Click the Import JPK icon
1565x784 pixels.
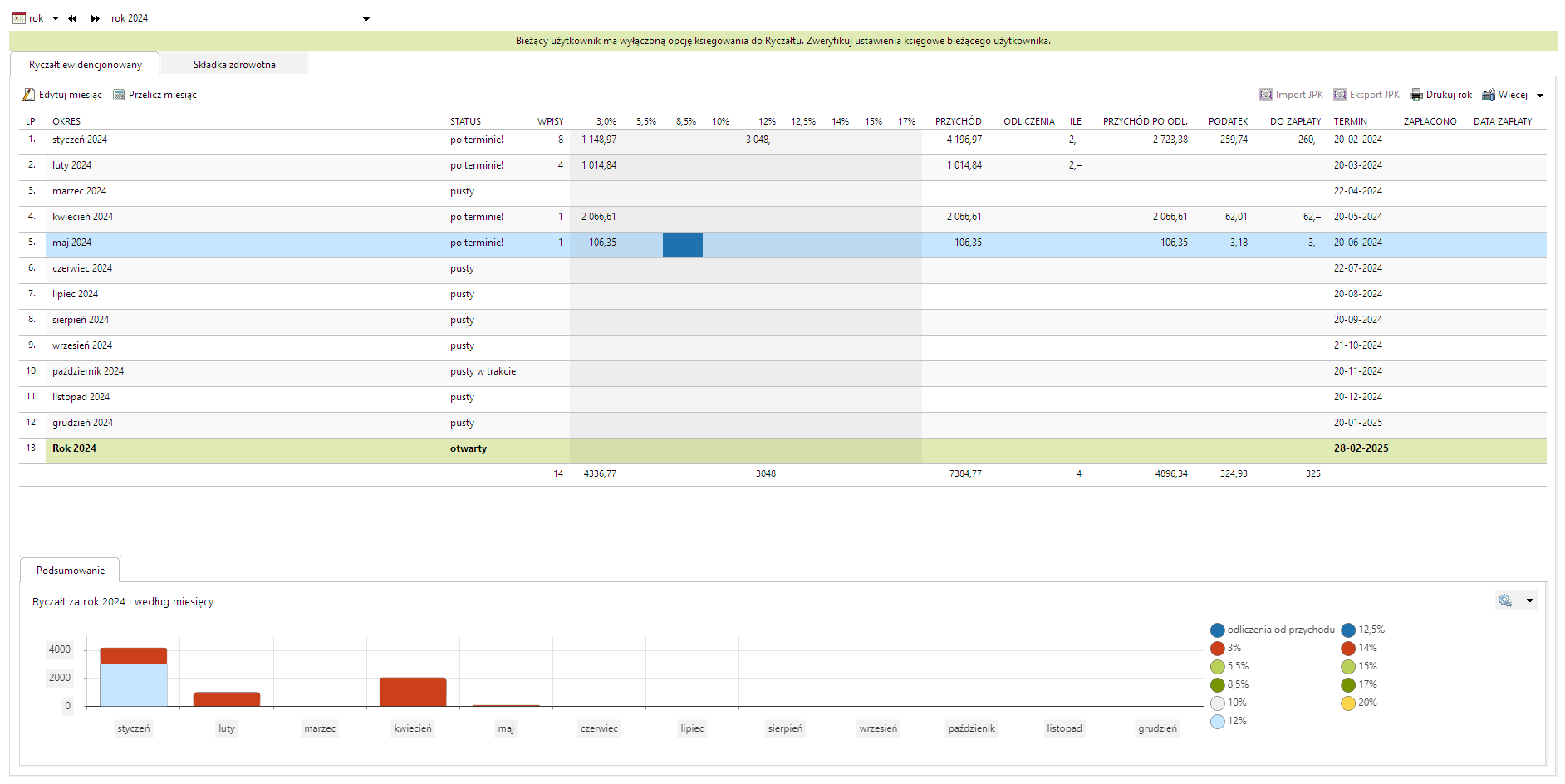click(x=1266, y=95)
